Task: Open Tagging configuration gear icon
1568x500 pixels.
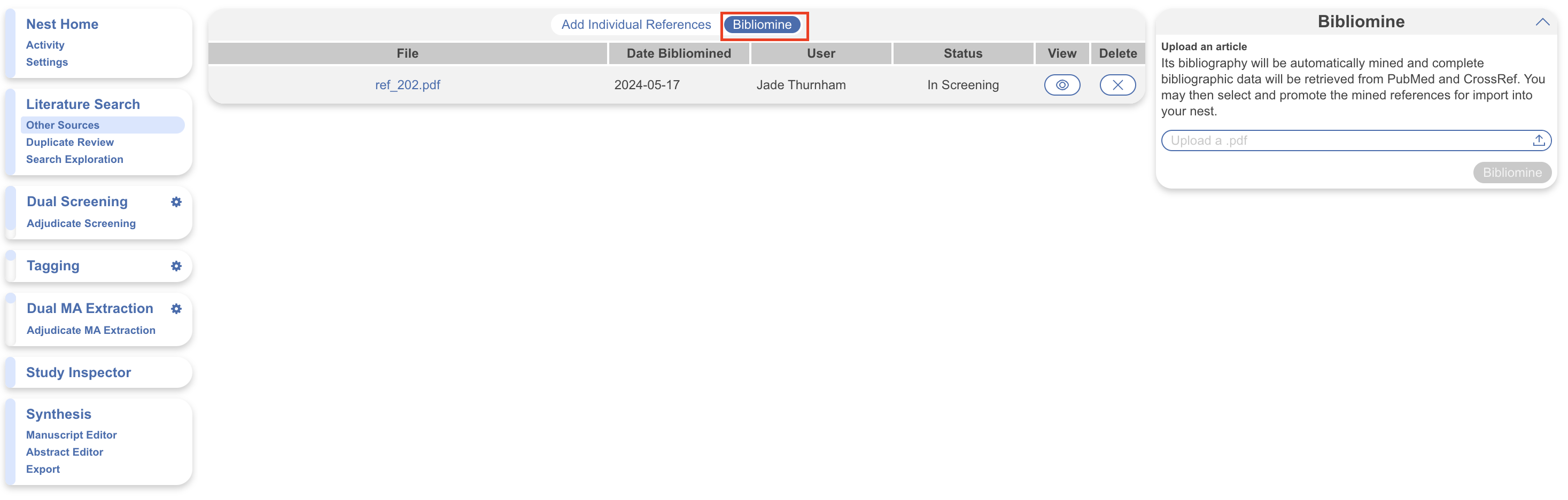Action: [176, 266]
